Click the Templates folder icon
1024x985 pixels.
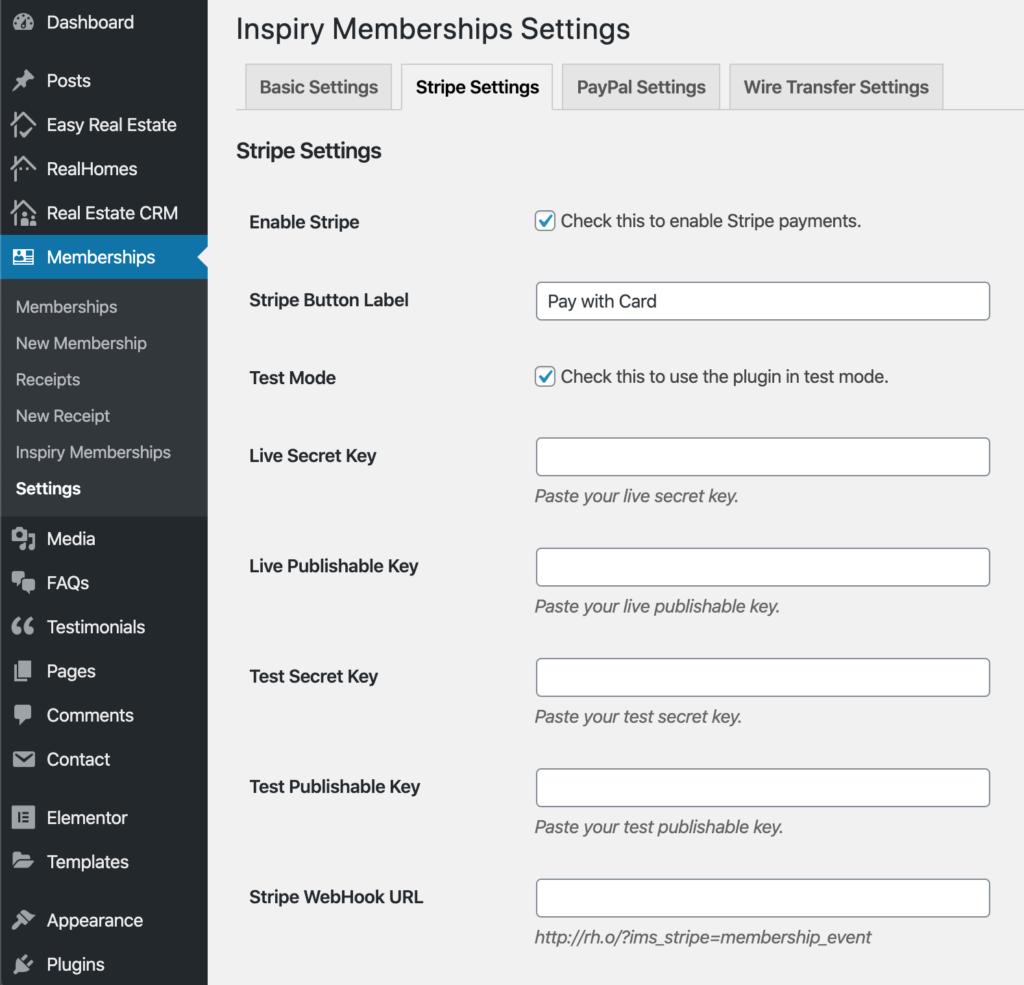24,861
